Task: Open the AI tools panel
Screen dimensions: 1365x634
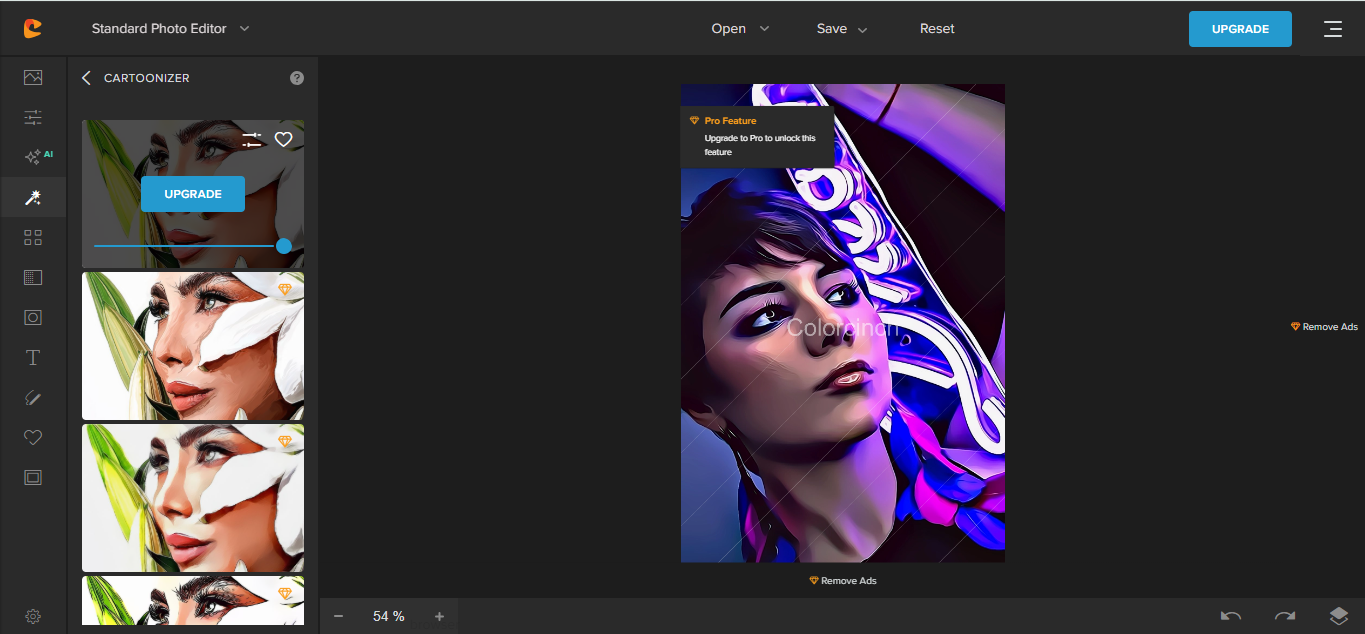Action: pos(32,155)
